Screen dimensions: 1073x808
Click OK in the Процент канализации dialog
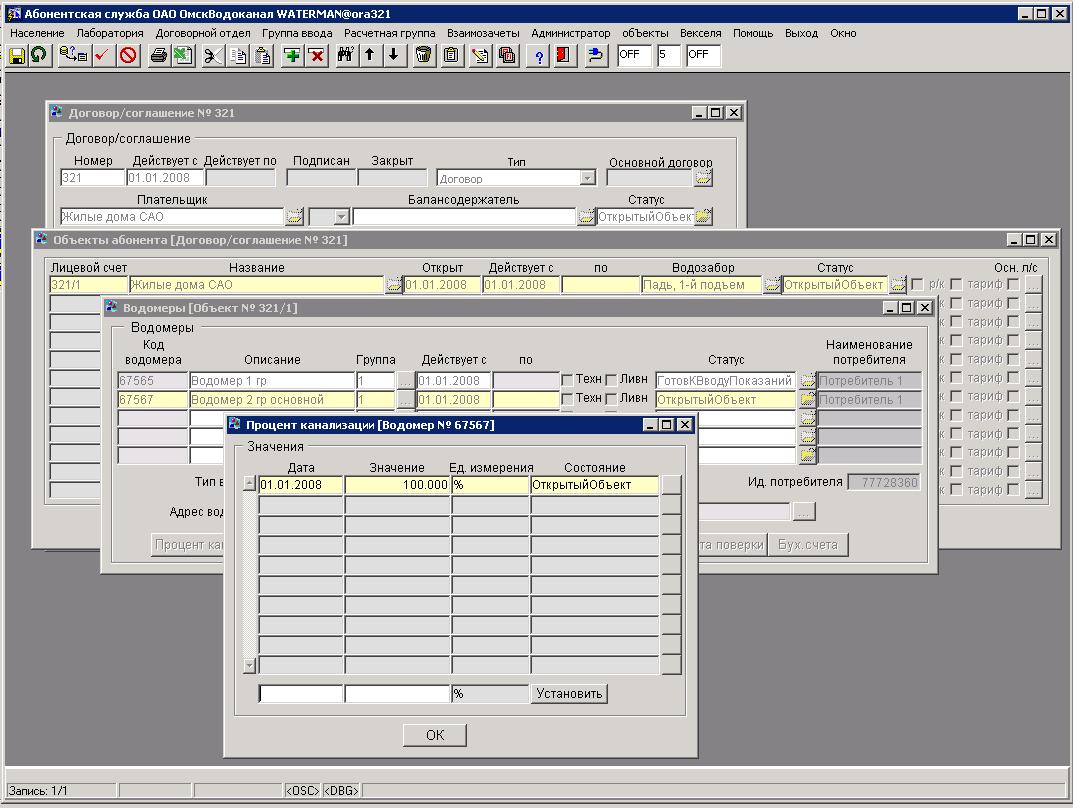(x=435, y=735)
